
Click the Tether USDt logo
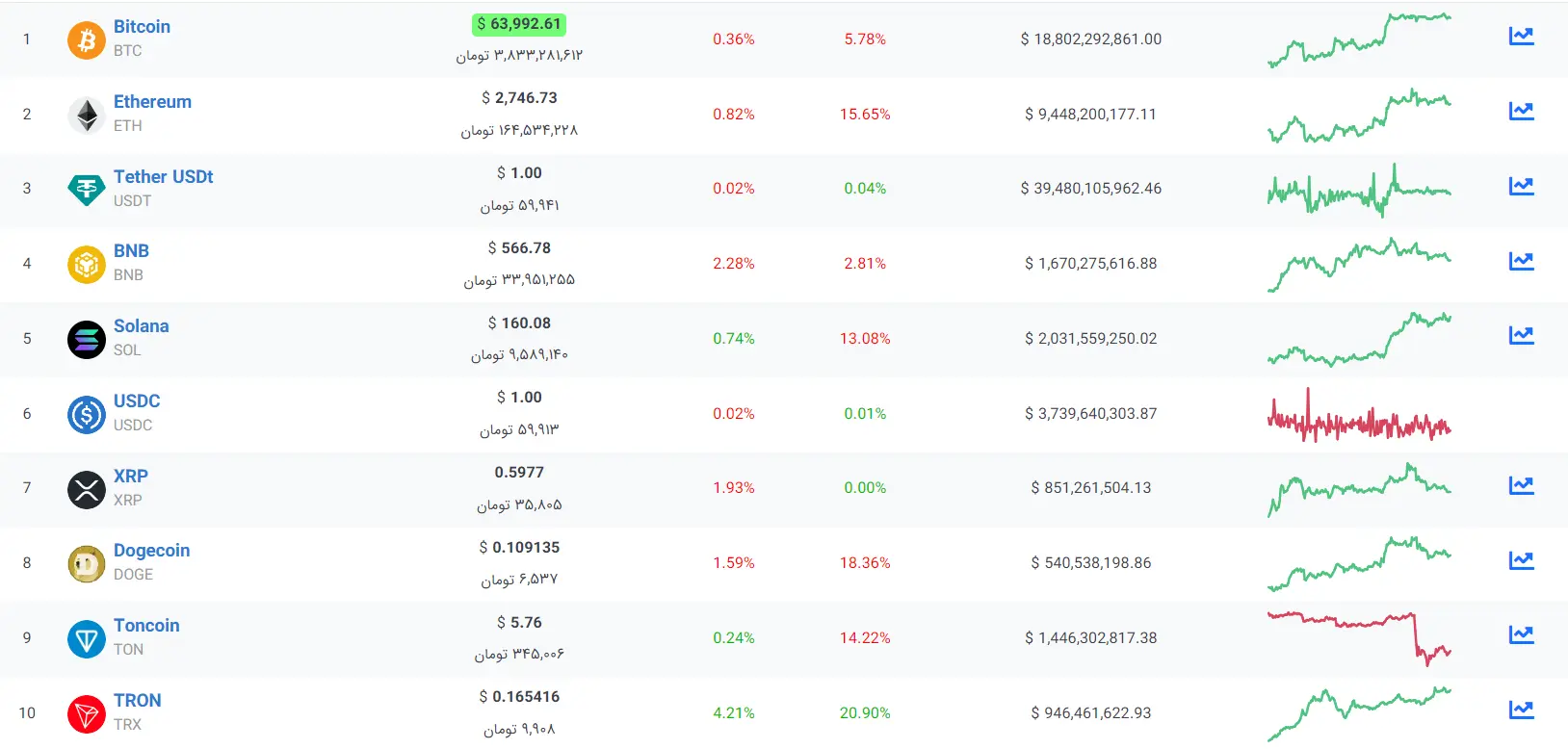pyautogui.click(x=87, y=189)
